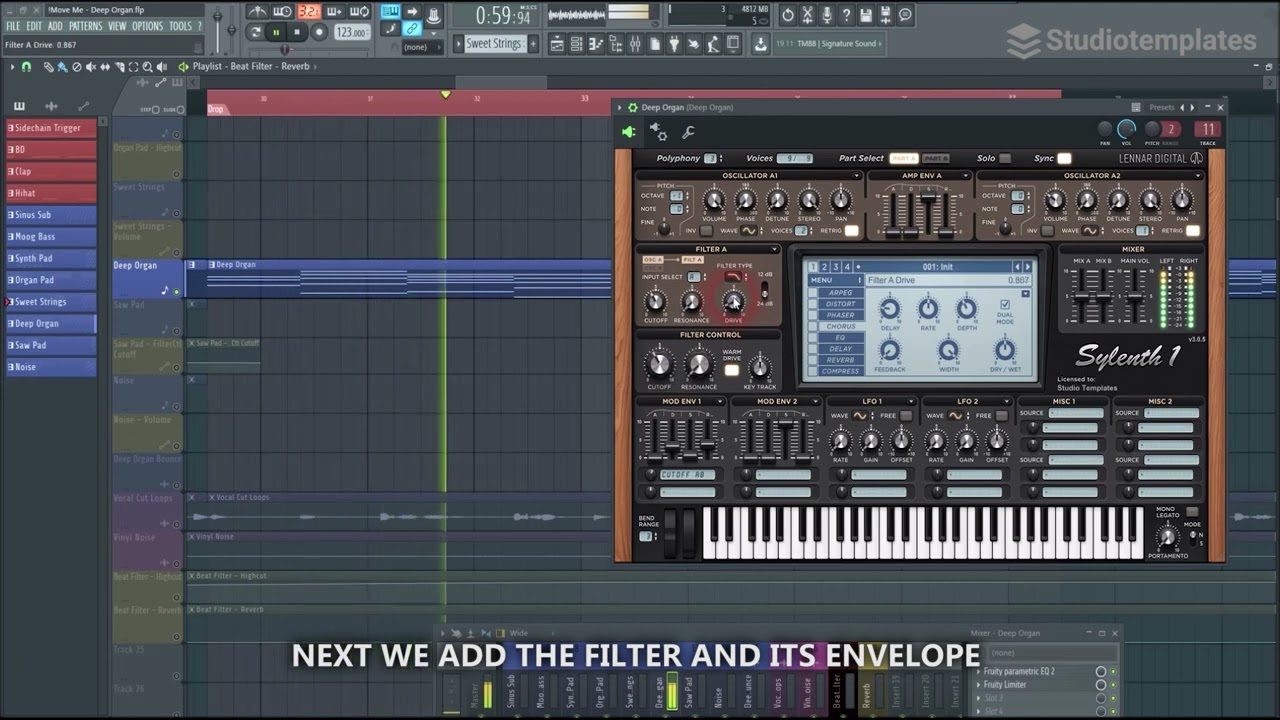
Task: Enable the PHASER effect checkbox
Action: [x=813, y=315]
